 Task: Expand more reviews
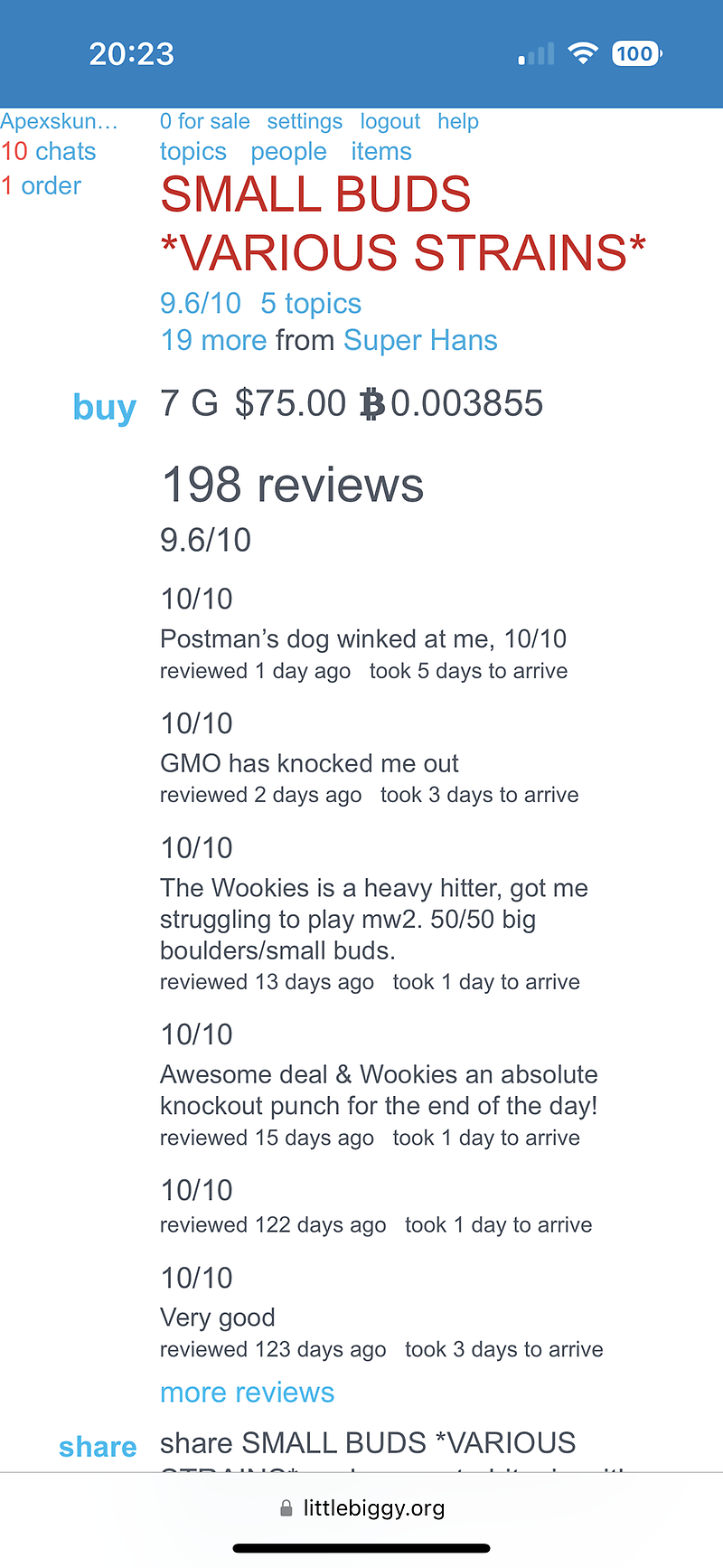[247, 1393]
